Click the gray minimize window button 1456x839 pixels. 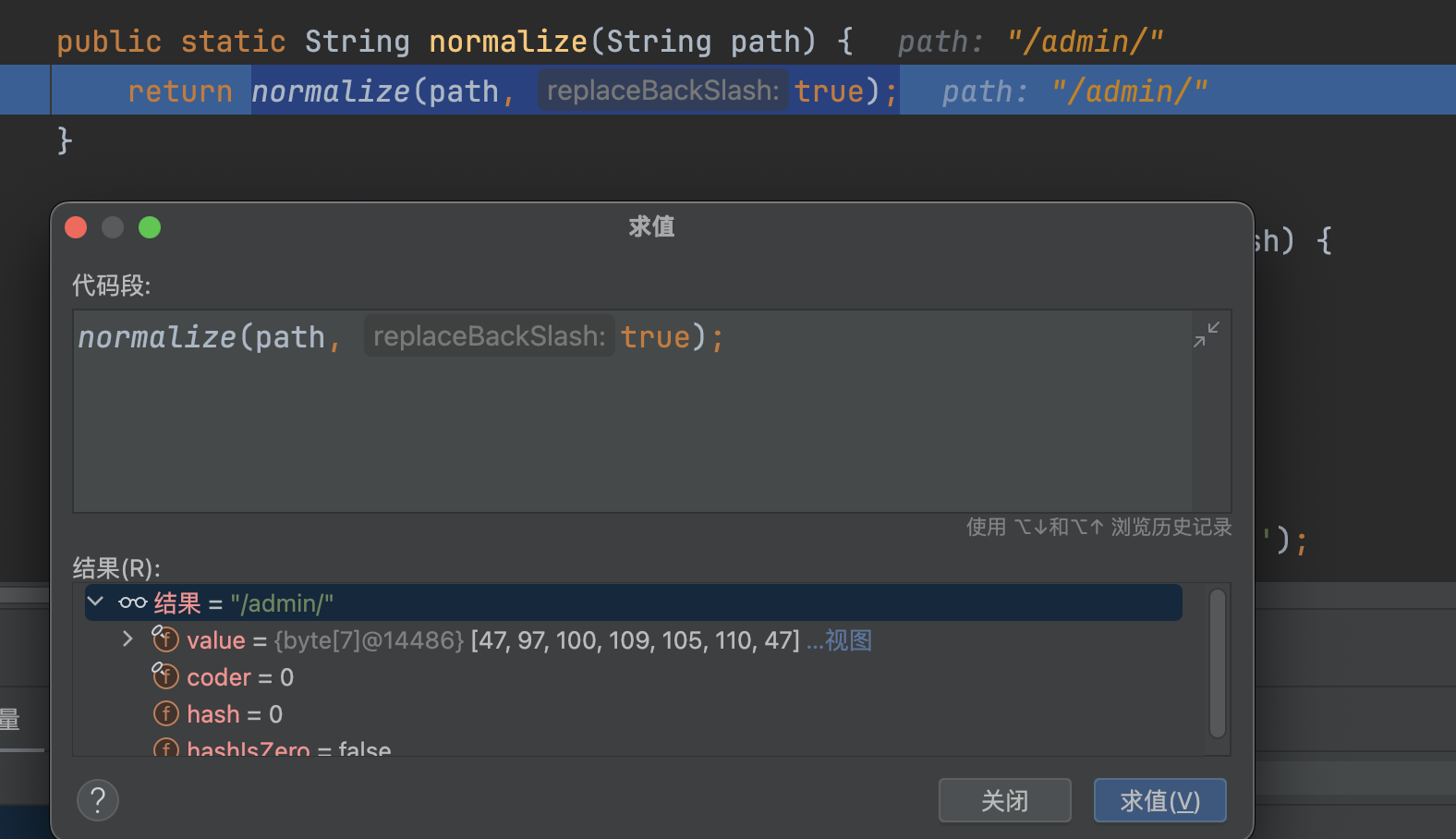pos(113,227)
